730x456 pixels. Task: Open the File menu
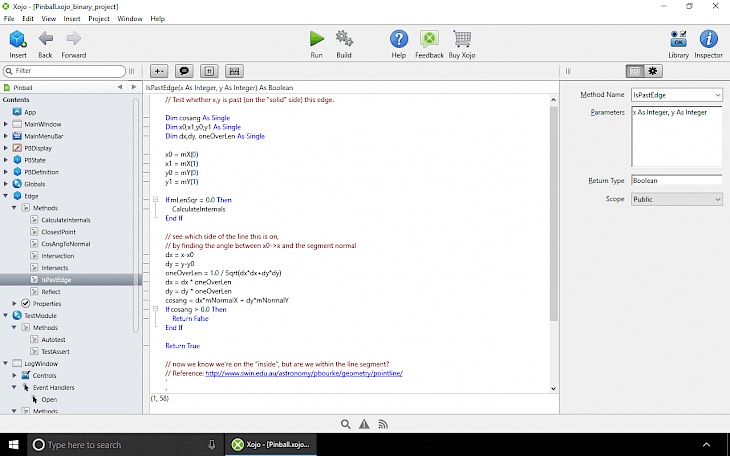[x=9, y=19]
